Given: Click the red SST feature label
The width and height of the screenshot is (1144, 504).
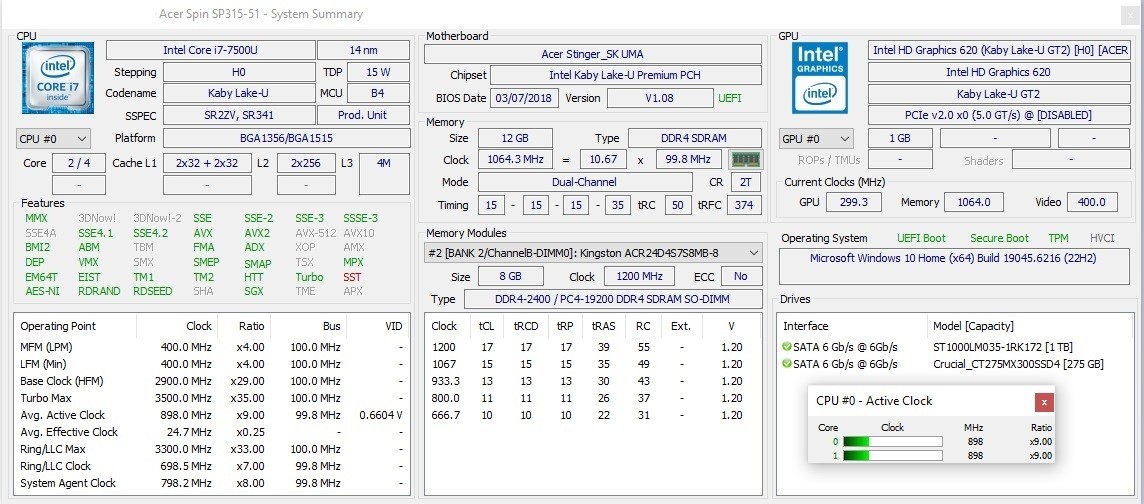Looking at the screenshot, I should click(x=352, y=277).
